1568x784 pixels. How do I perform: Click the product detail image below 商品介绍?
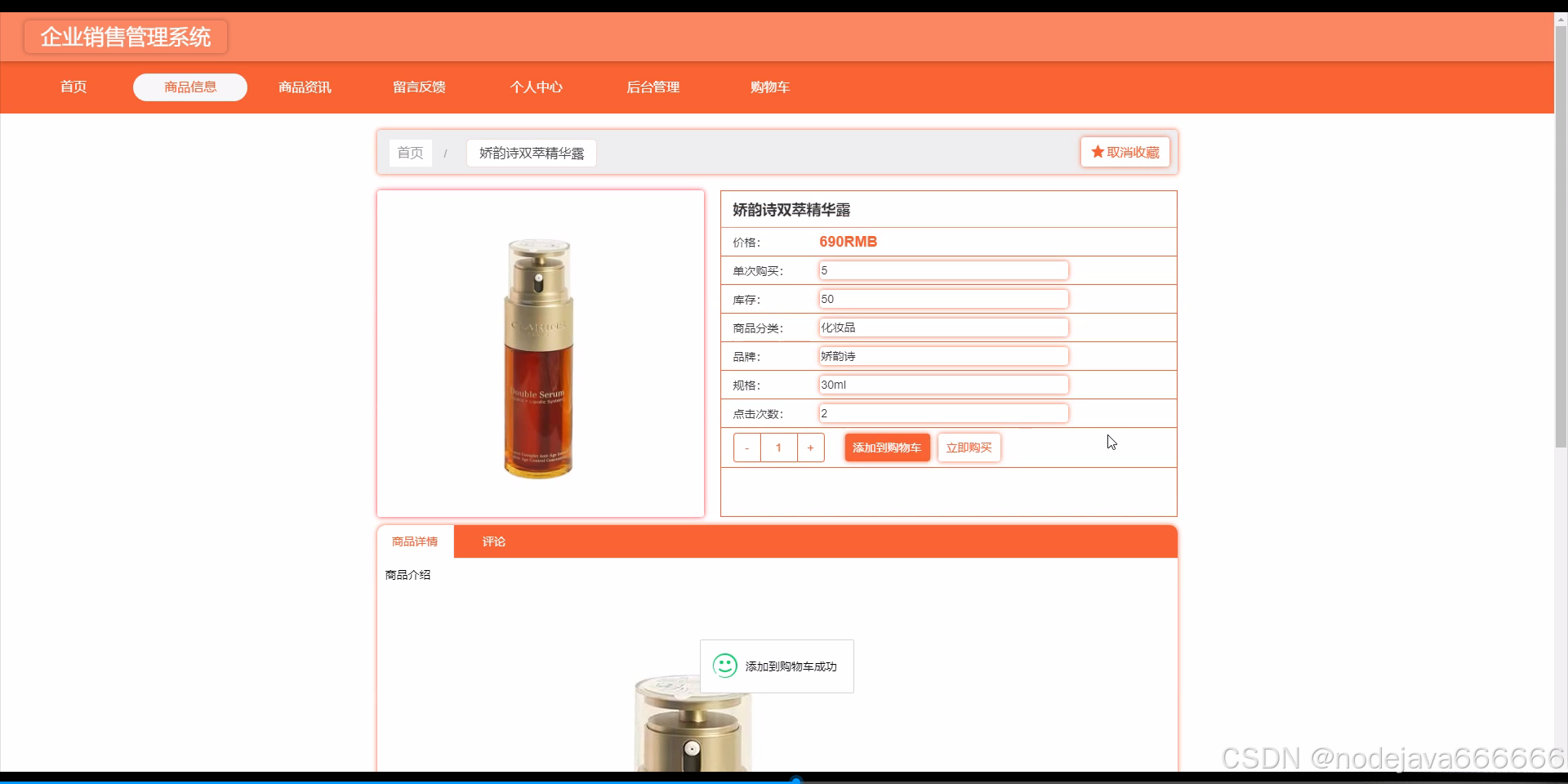tap(693, 723)
